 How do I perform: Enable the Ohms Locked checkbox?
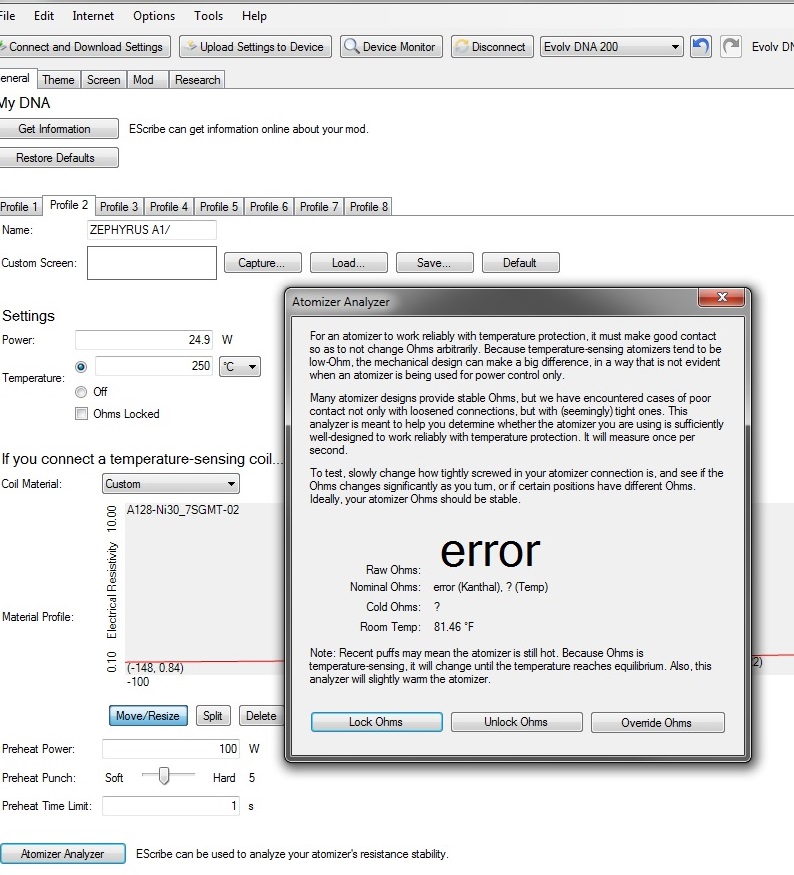[81, 414]
